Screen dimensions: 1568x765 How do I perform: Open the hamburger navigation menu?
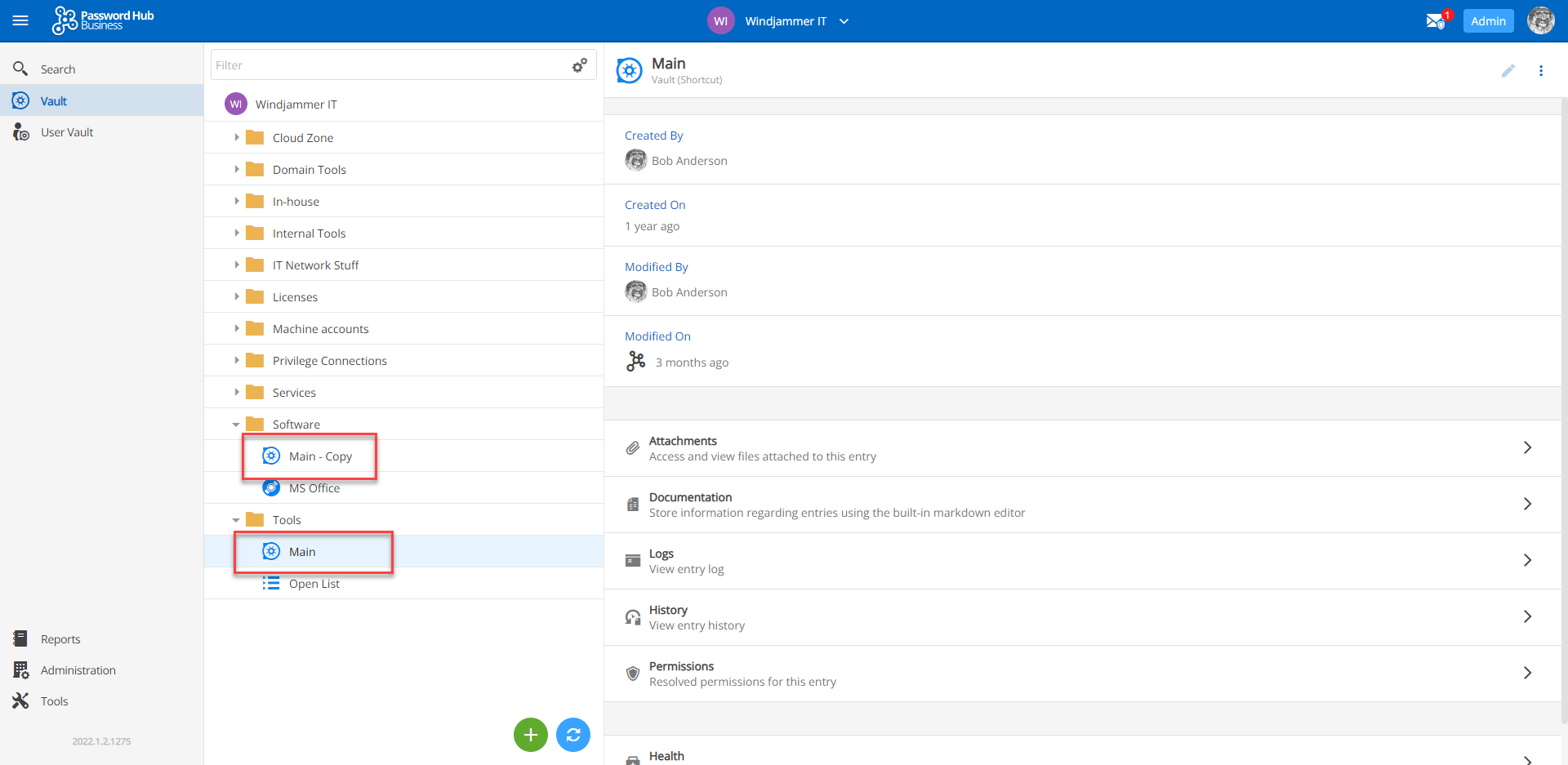20,20
